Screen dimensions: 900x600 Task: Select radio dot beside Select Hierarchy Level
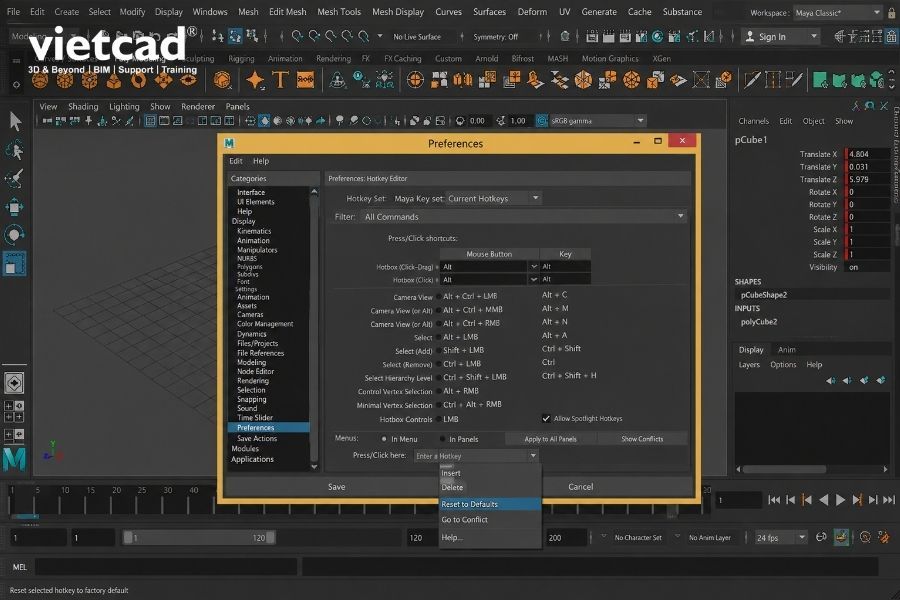(x=439, y=378)
